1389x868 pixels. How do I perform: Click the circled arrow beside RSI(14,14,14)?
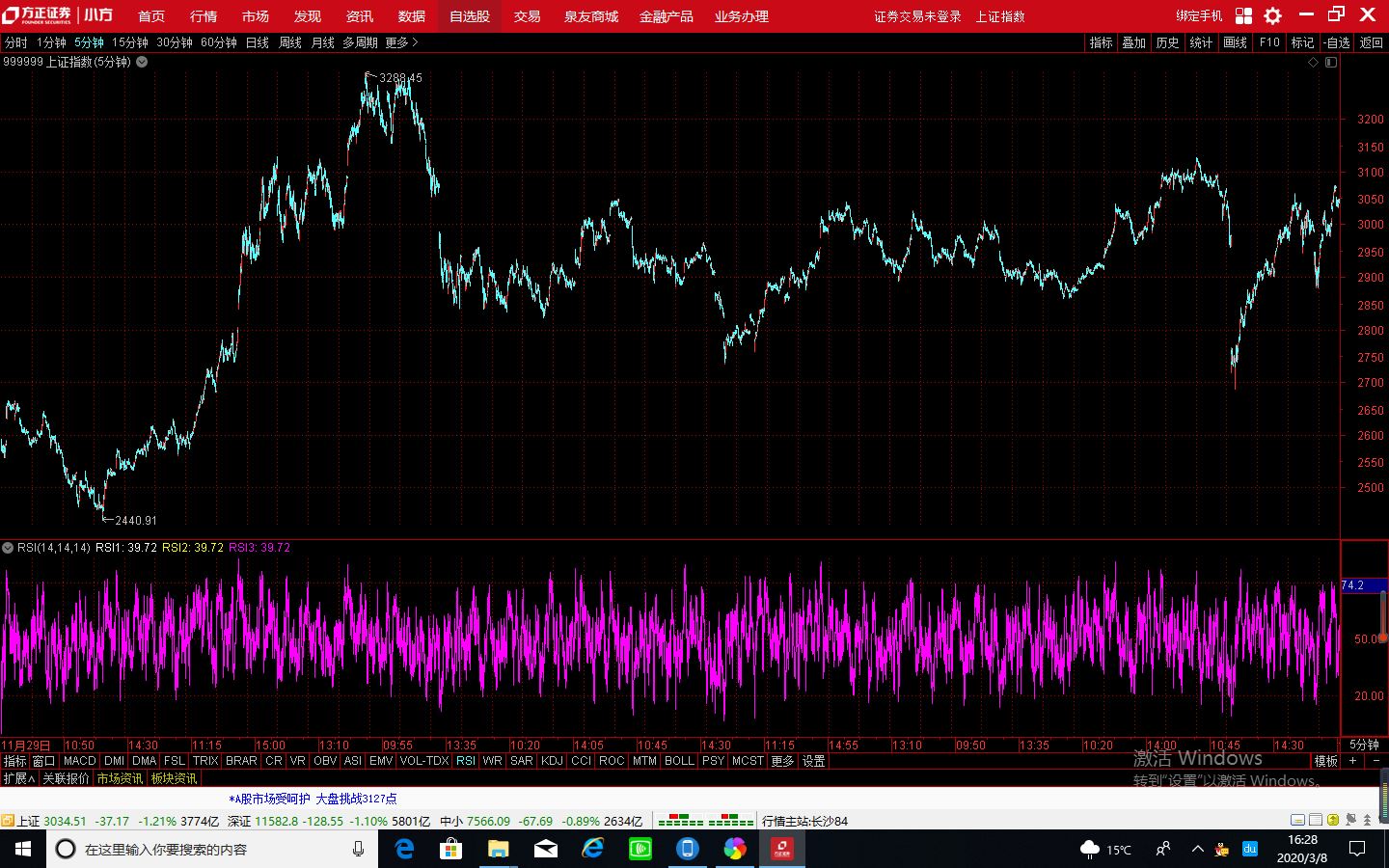tap(8, 548)
